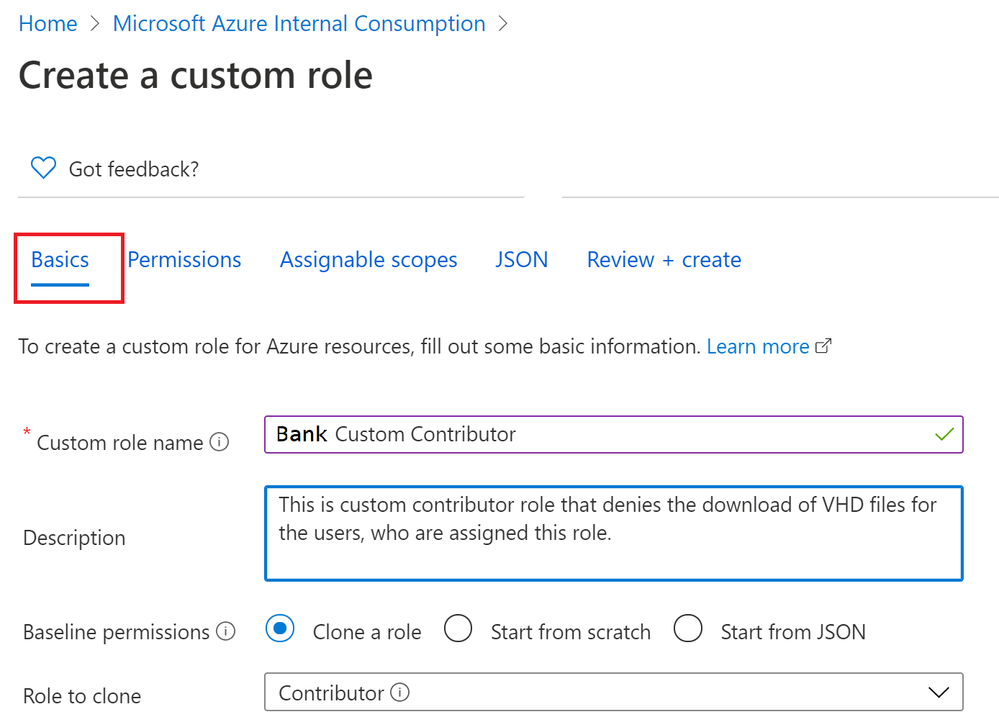Viewport: 999px width, 720px height.
Task: Select the Clone a role radio button
Action: [x=280, y=629]
